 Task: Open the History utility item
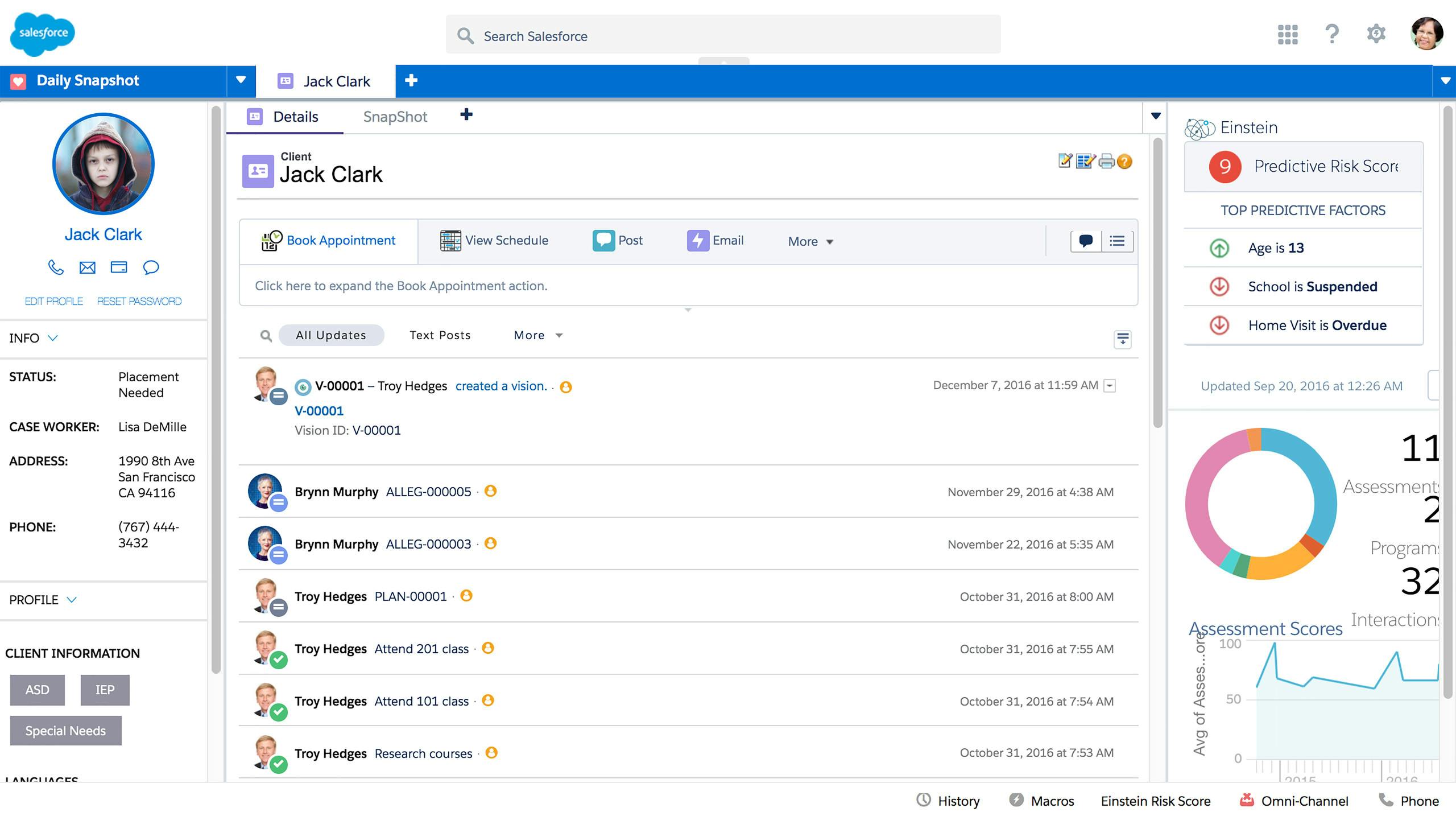click(948, 801)
